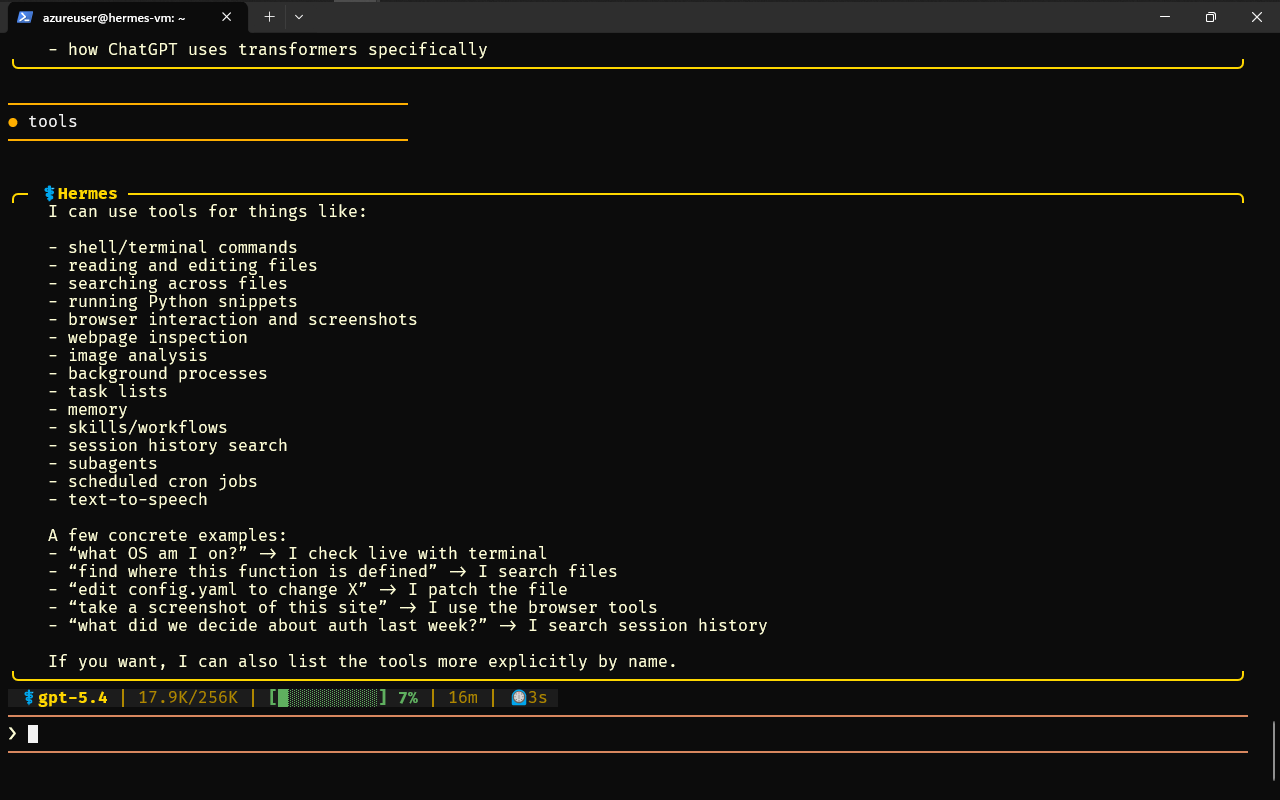Image resolution: width=1280 pixels, height=800 pixels.
Task: Expand the new-tab profile dropdown arrow
Action: tap(299, 17)
